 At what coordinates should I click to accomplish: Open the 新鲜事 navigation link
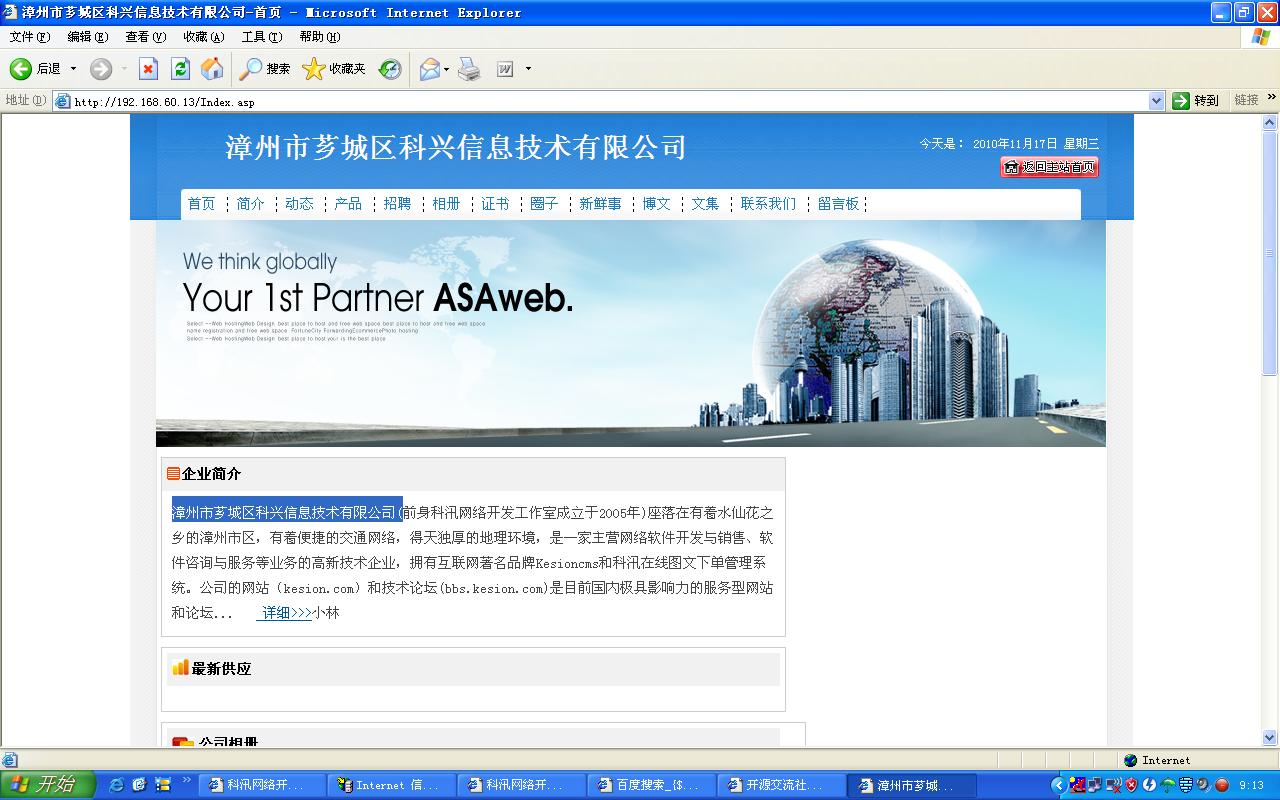(600, 204)
